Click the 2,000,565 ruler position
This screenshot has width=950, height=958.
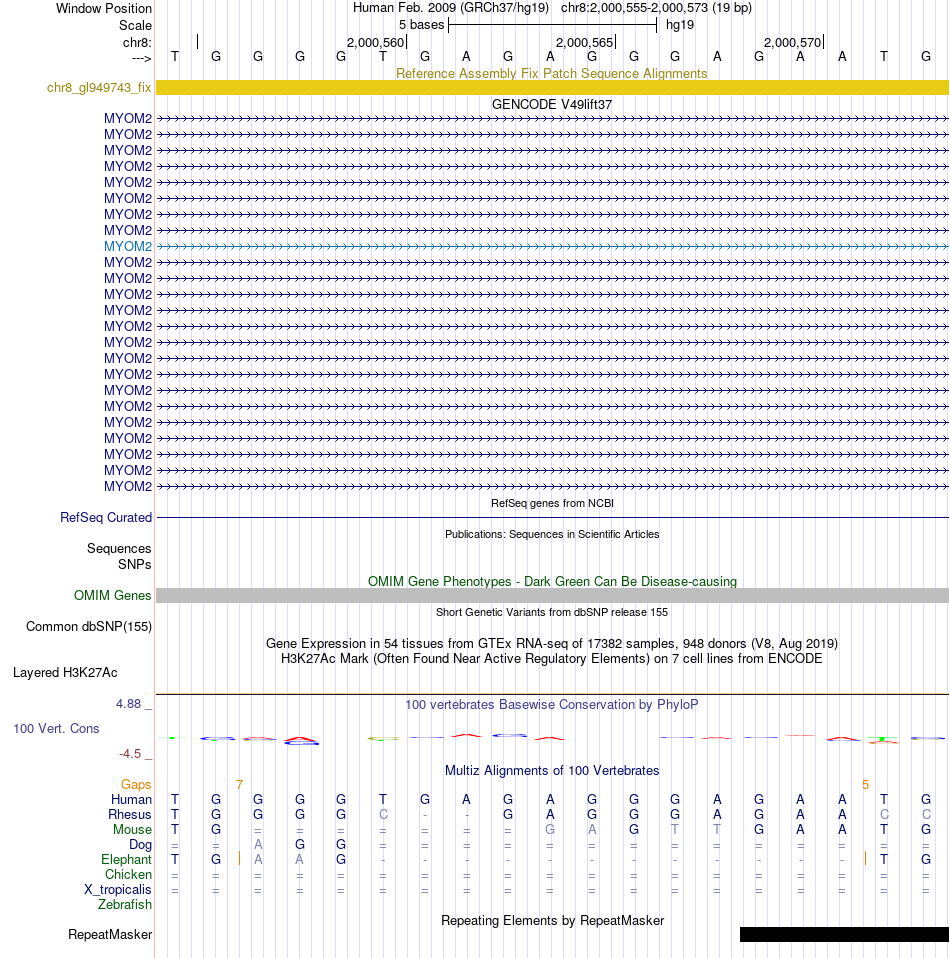coord(584,42)
